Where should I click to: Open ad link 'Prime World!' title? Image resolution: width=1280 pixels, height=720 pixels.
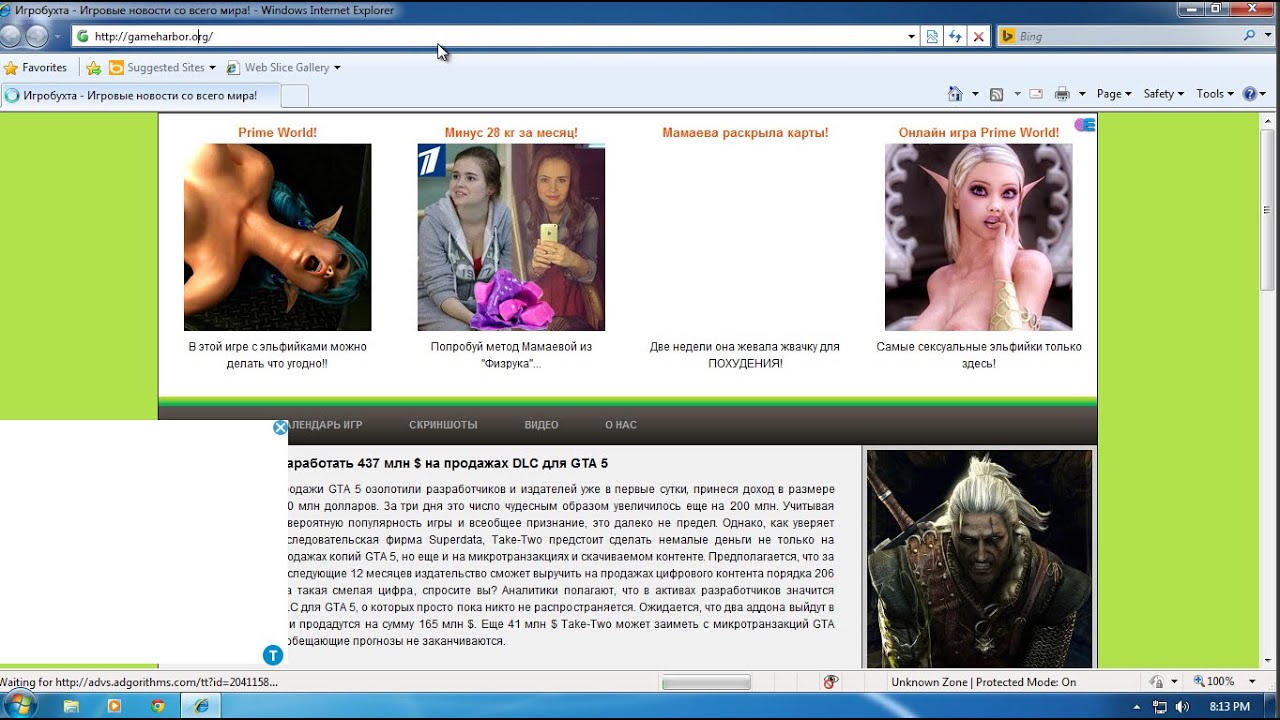click(x=277, y=133)
